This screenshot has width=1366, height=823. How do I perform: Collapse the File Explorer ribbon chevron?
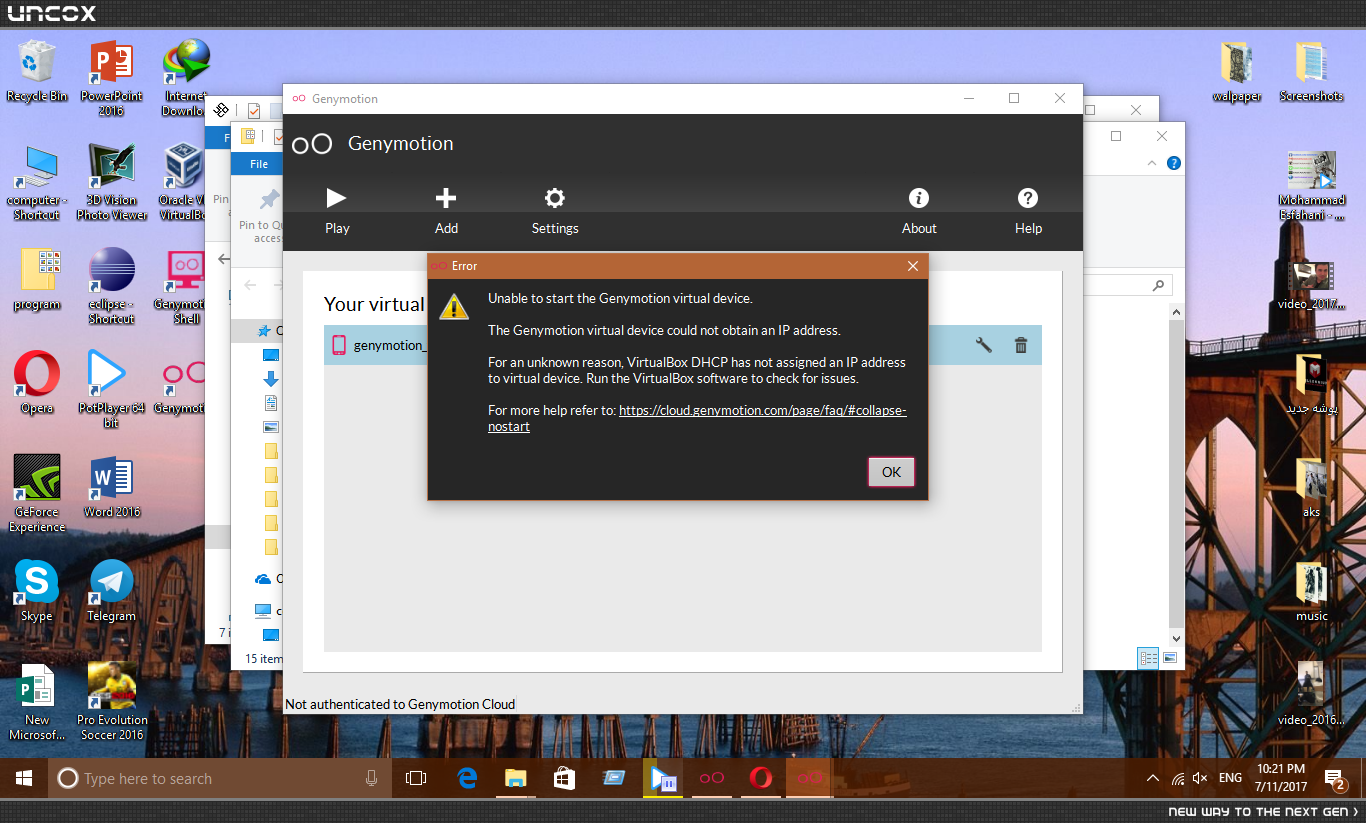coord(1153,163)
